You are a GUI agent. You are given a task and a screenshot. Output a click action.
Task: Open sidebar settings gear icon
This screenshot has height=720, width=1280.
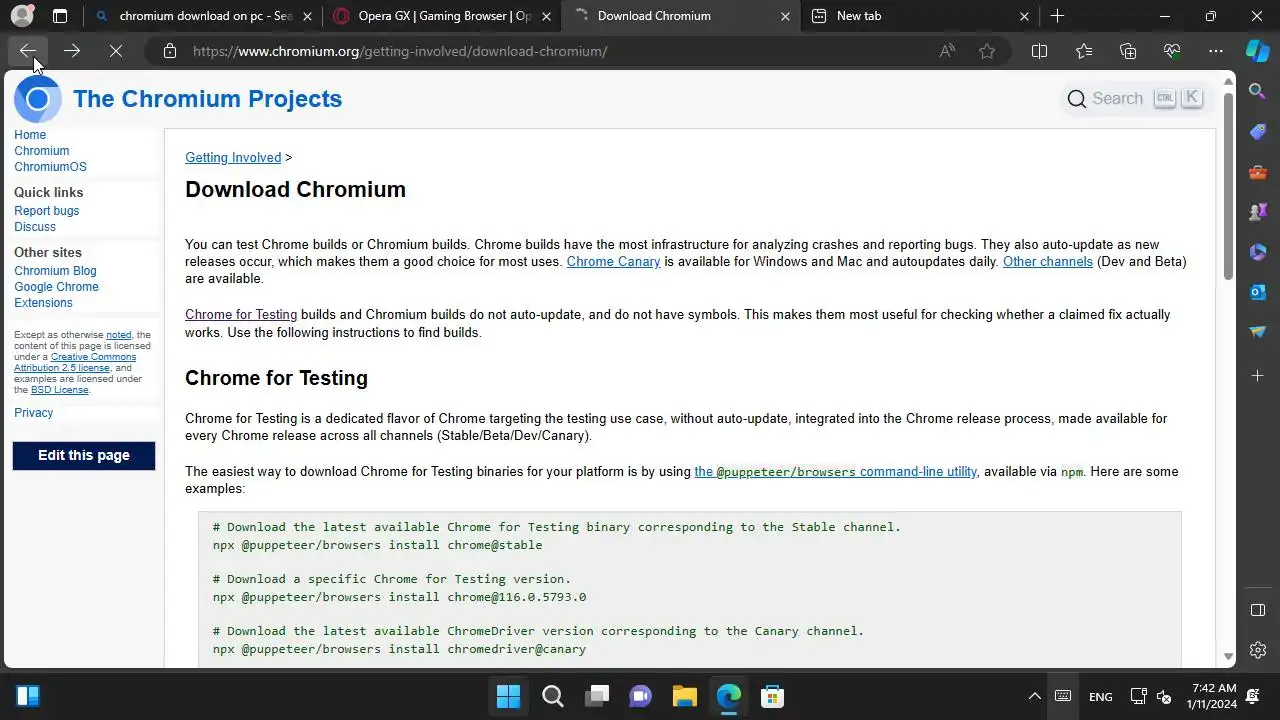tap(1258, 650)
